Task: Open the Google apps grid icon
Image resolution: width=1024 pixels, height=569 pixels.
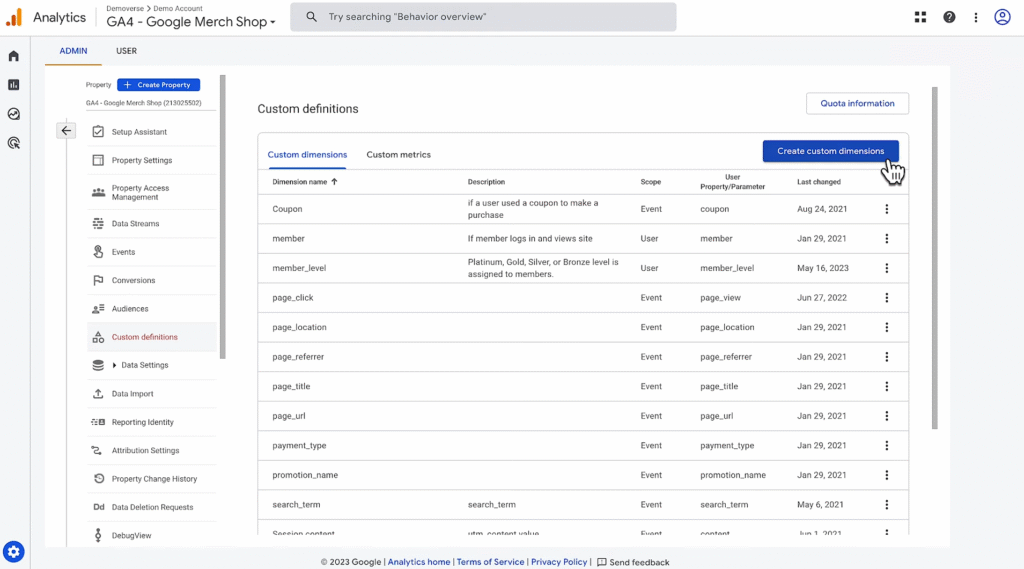Action: tap(920, 17)
